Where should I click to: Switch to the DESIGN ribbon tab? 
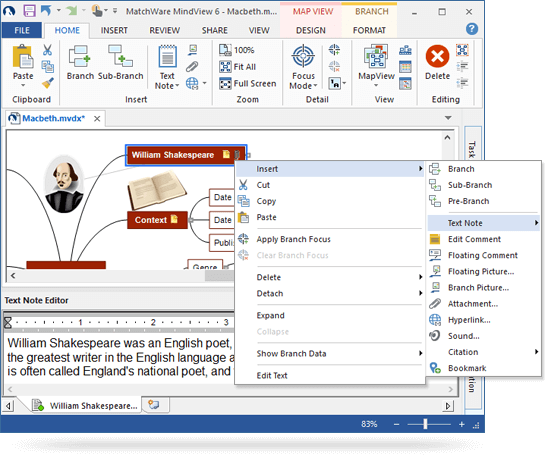coord(311,30)
